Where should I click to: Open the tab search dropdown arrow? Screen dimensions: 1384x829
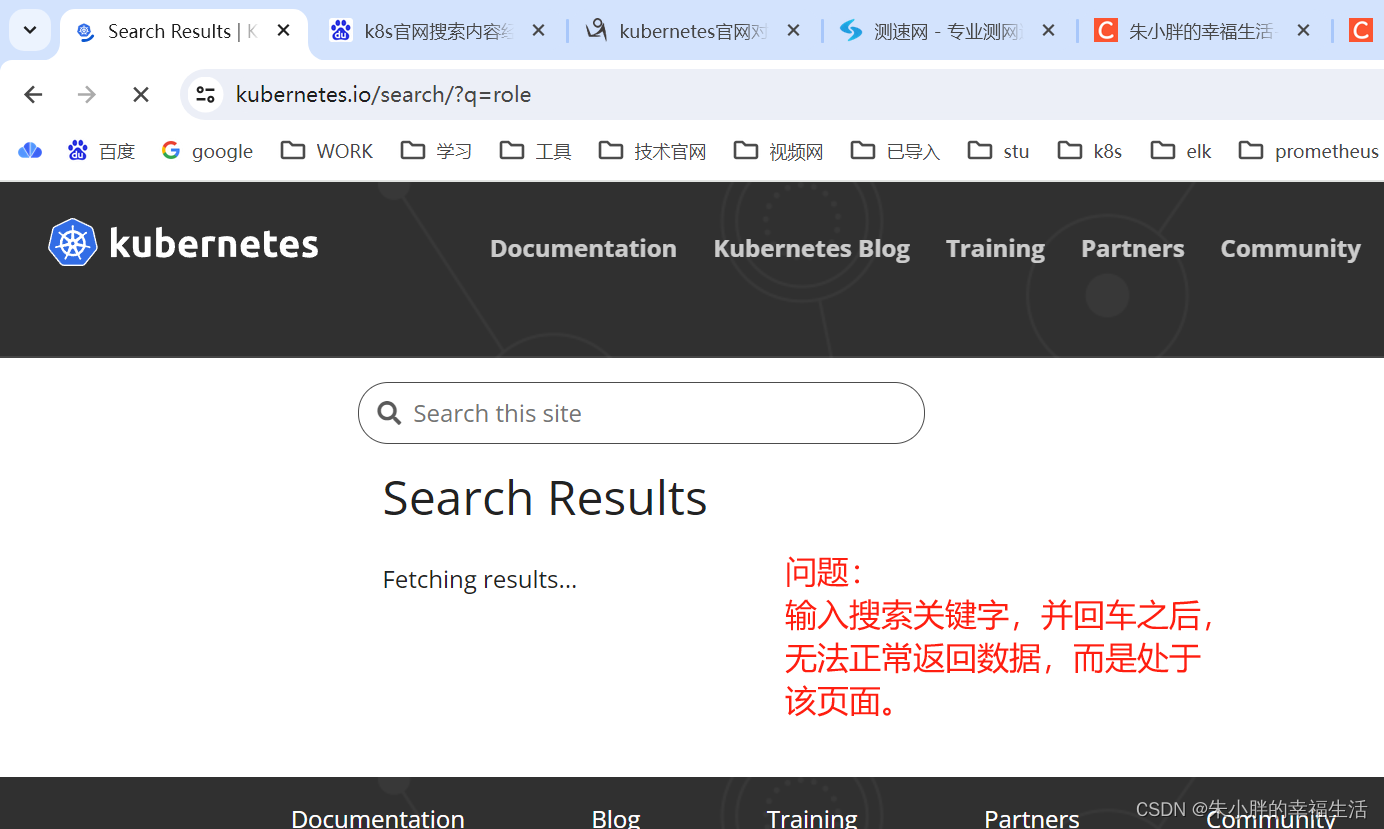(30, 30)
